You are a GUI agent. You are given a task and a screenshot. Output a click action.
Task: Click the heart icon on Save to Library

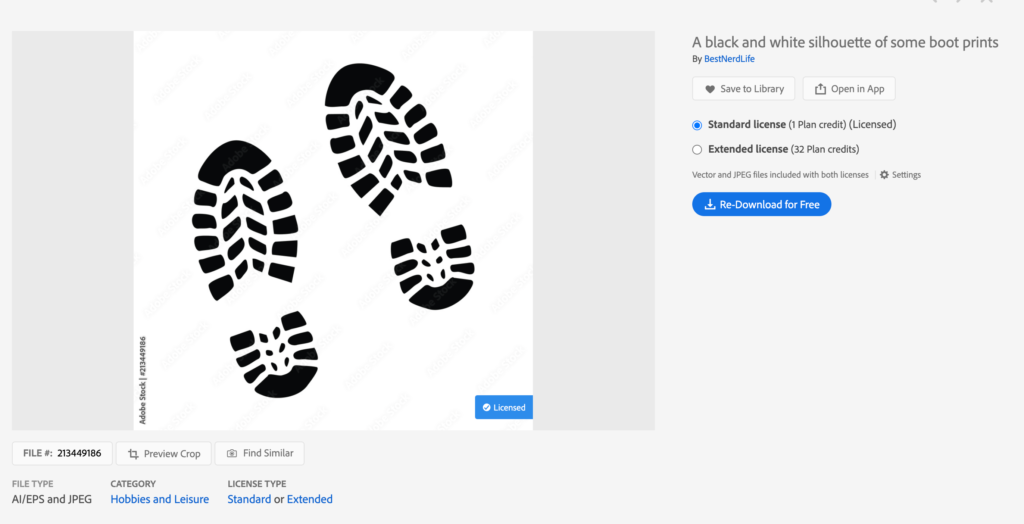coord(710,89)
